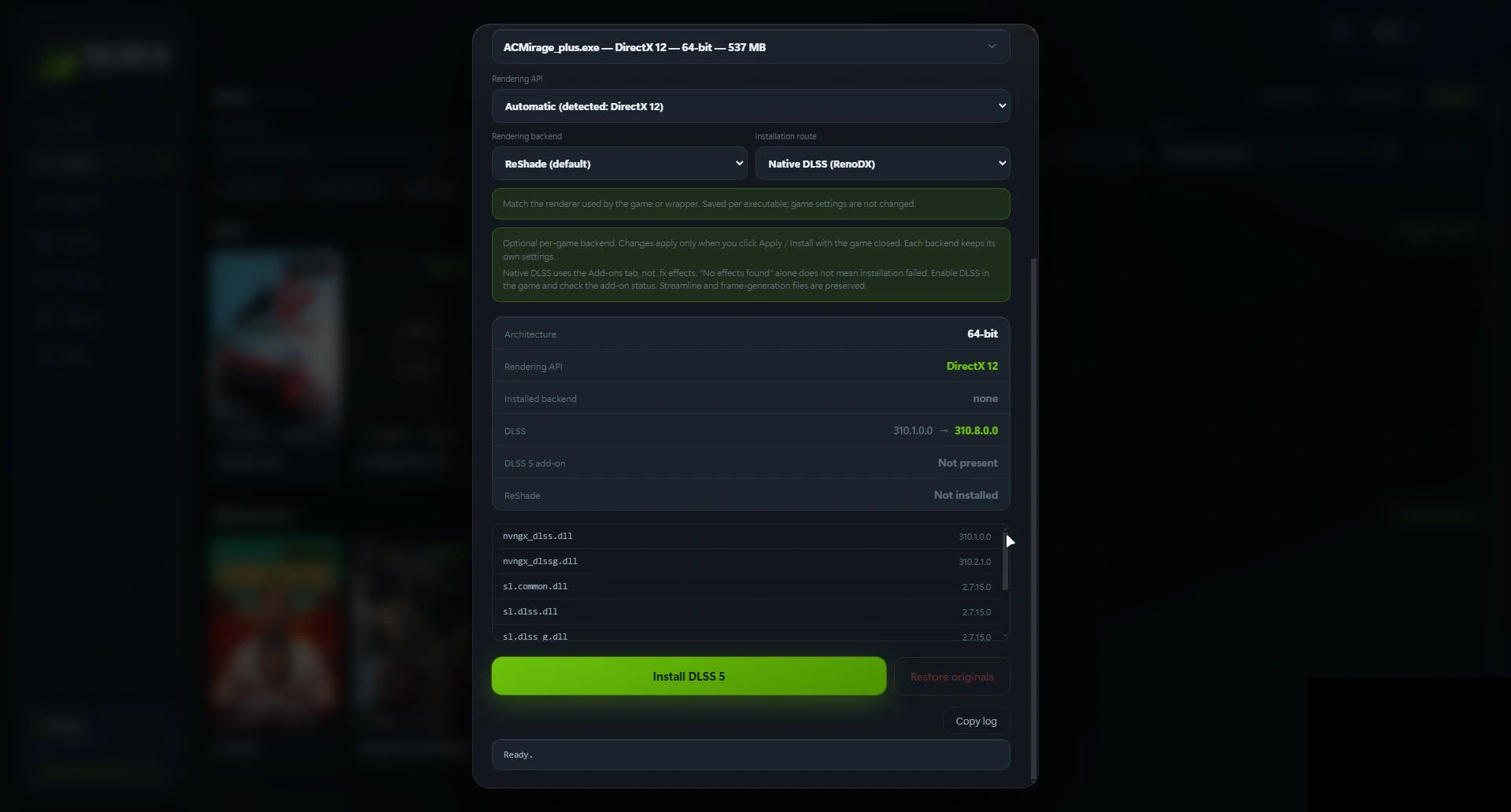Click the 64-bit Architecture value
1511x812 pixels.
point(982,334)
